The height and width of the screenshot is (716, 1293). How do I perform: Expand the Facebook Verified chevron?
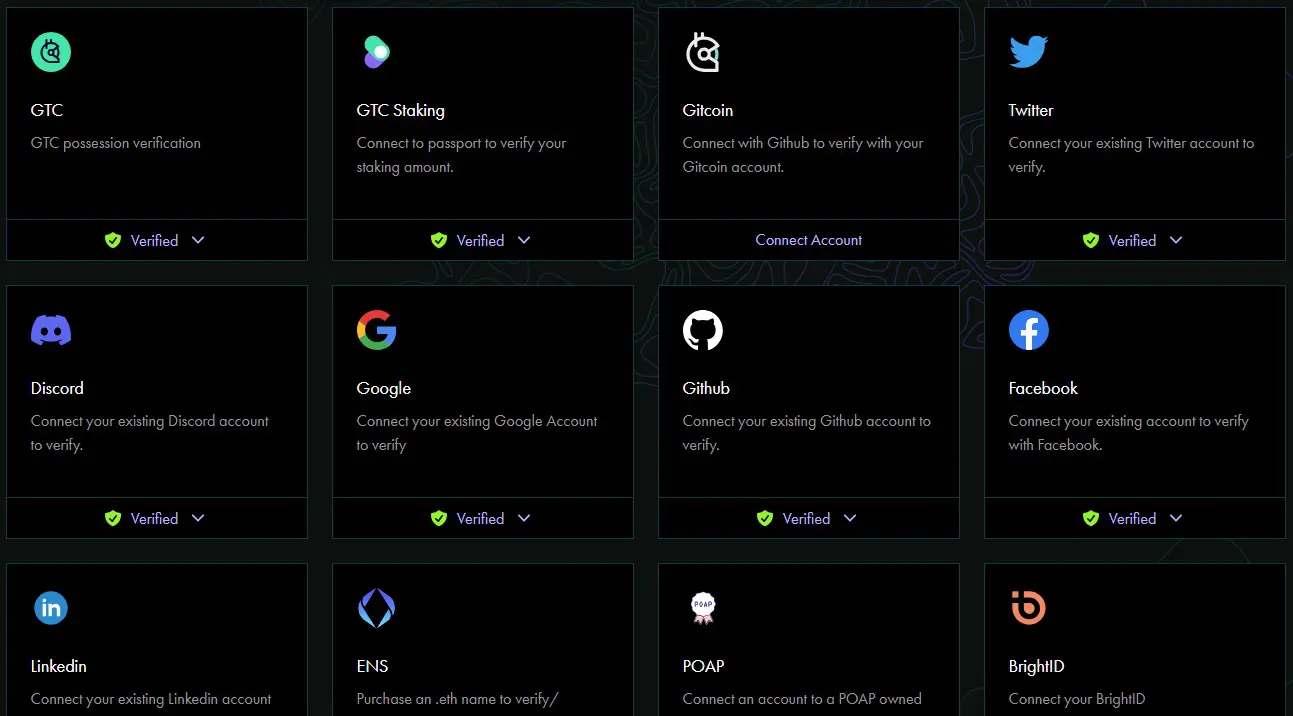[1176, 518]
